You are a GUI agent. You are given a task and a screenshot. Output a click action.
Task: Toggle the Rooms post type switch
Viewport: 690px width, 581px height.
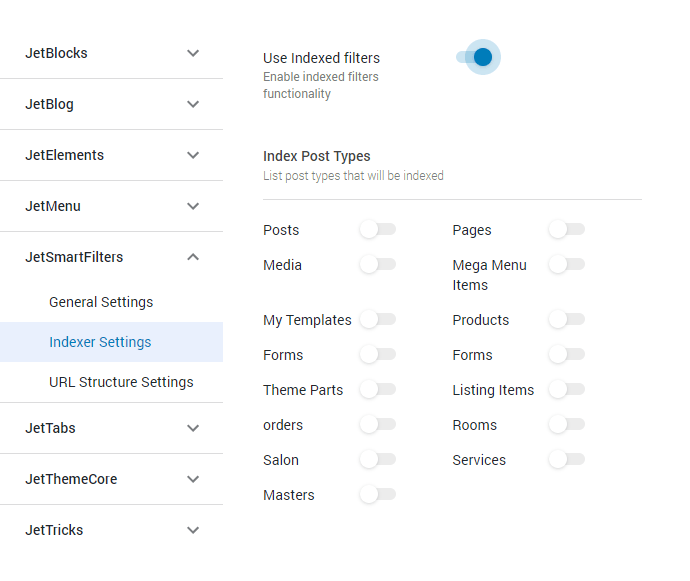pos(567,424)
